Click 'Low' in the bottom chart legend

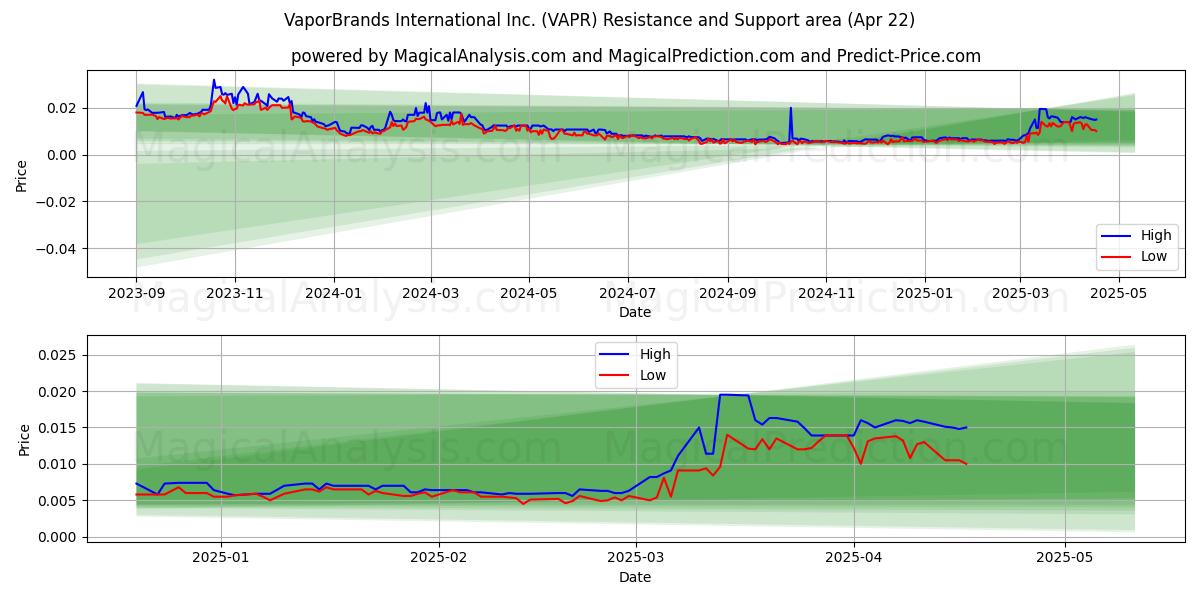[x=654, y=375]
